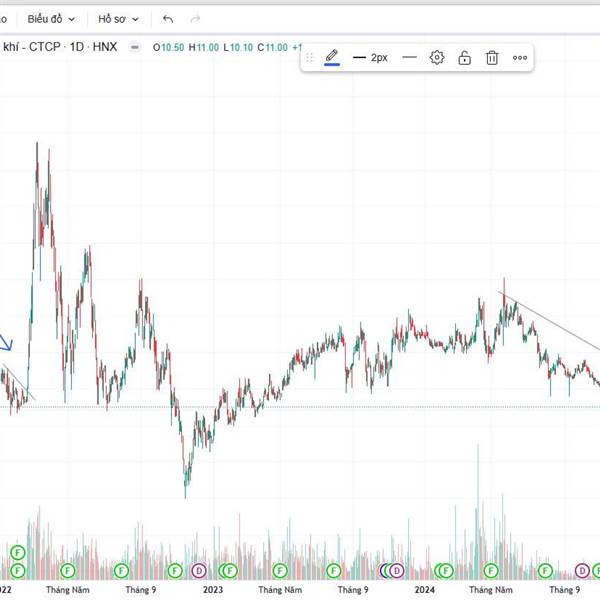600x600 pixels.
Task: Toggle the lock on the drawing
Action: 464,58
